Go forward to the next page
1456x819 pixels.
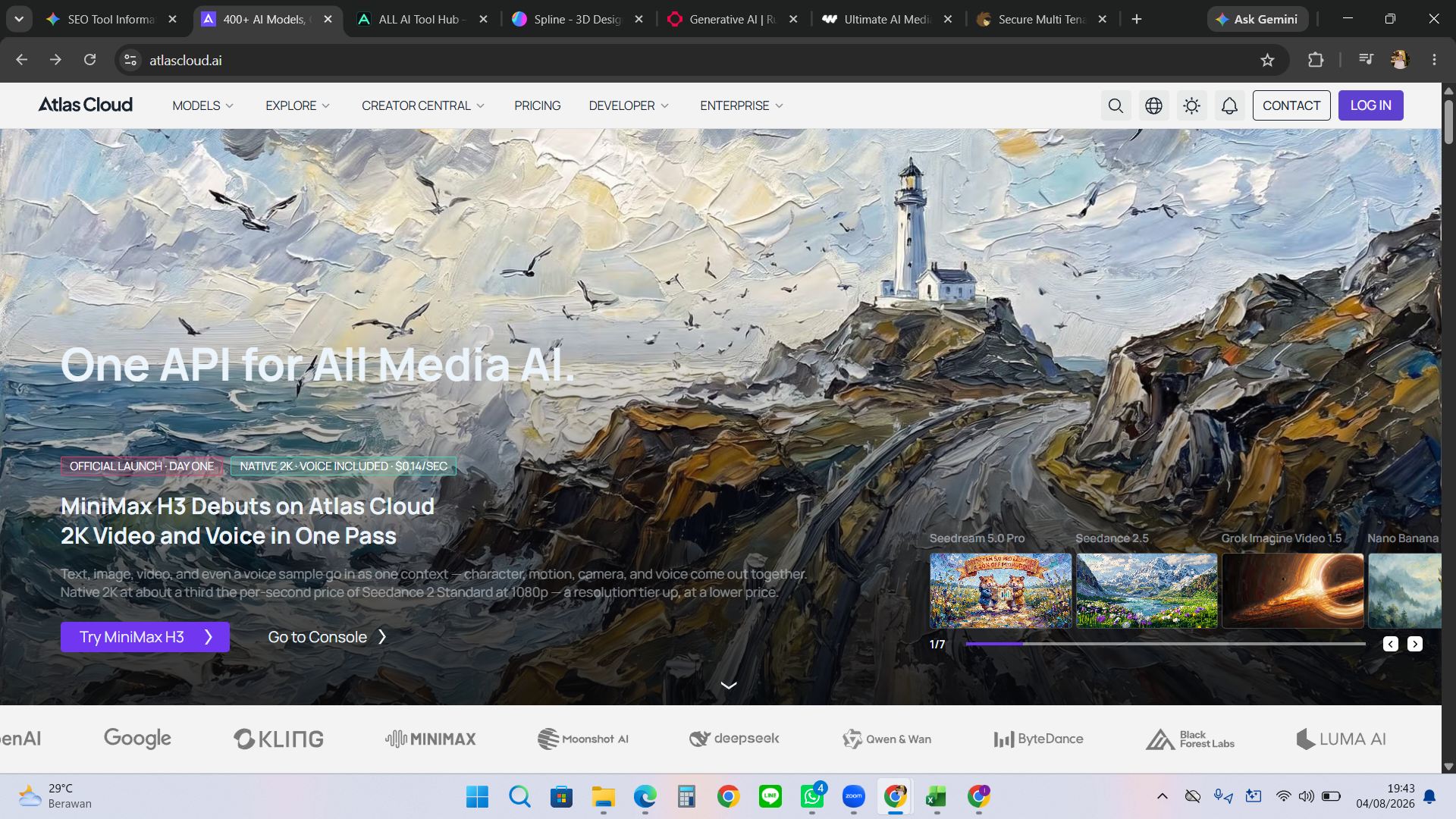point(55,59)
